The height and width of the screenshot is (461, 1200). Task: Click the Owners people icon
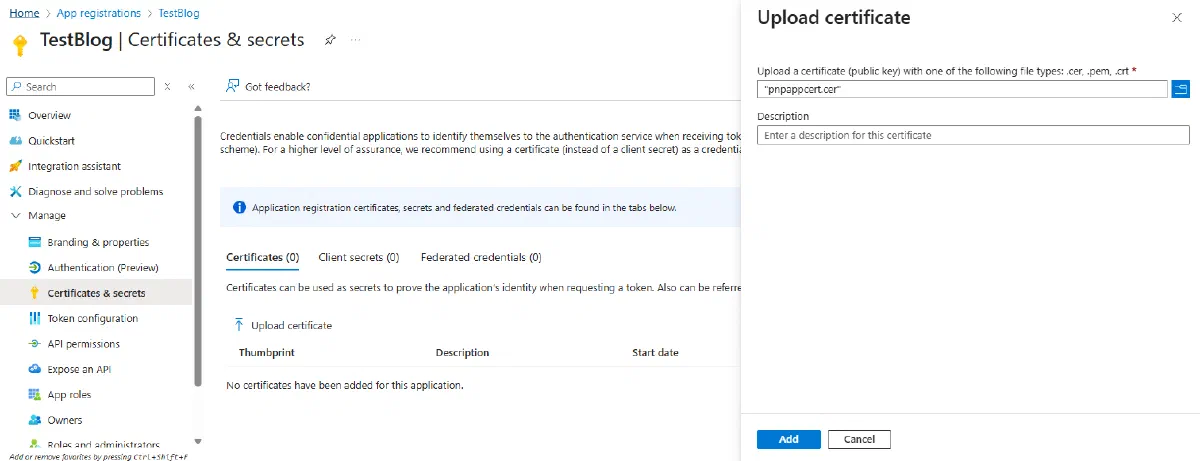tap(35, 420)
